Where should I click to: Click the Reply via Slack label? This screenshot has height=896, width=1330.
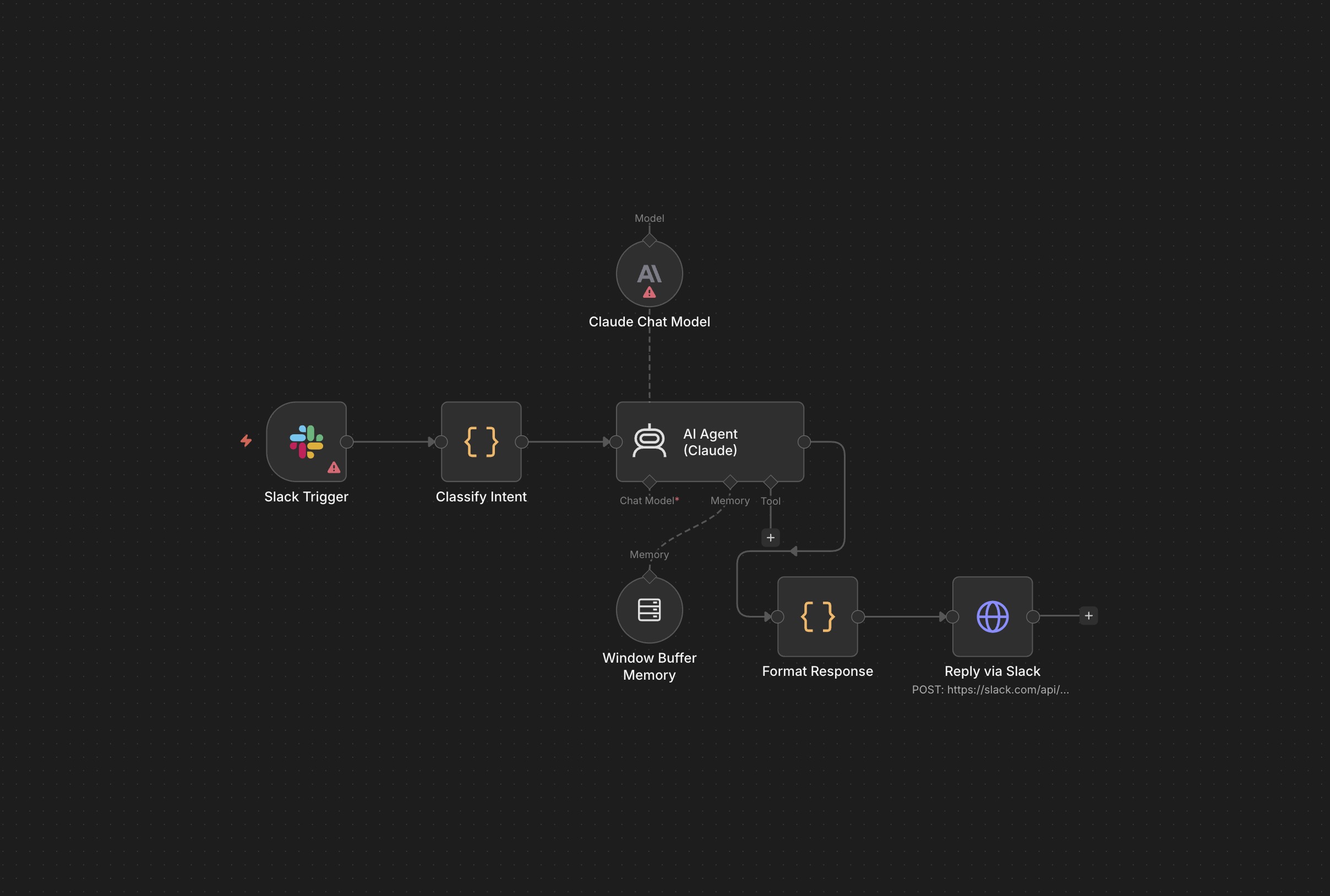[992, 671]
